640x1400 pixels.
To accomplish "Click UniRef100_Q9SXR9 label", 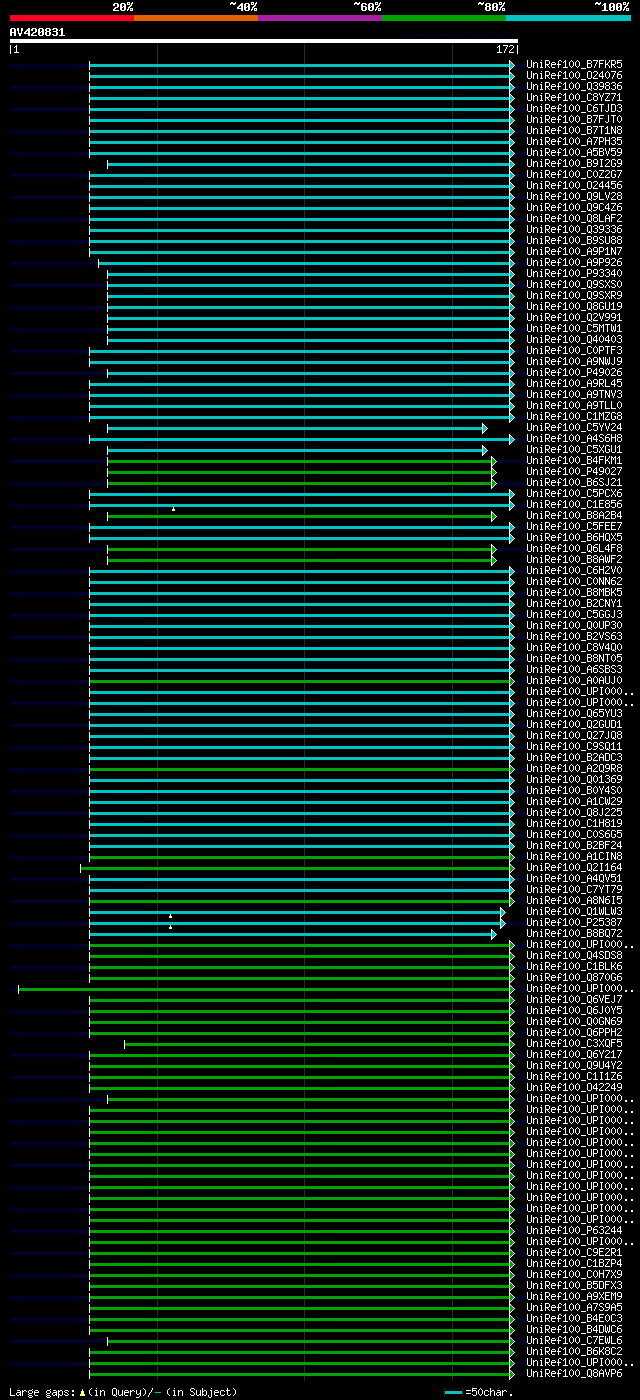I will (574, 295).
